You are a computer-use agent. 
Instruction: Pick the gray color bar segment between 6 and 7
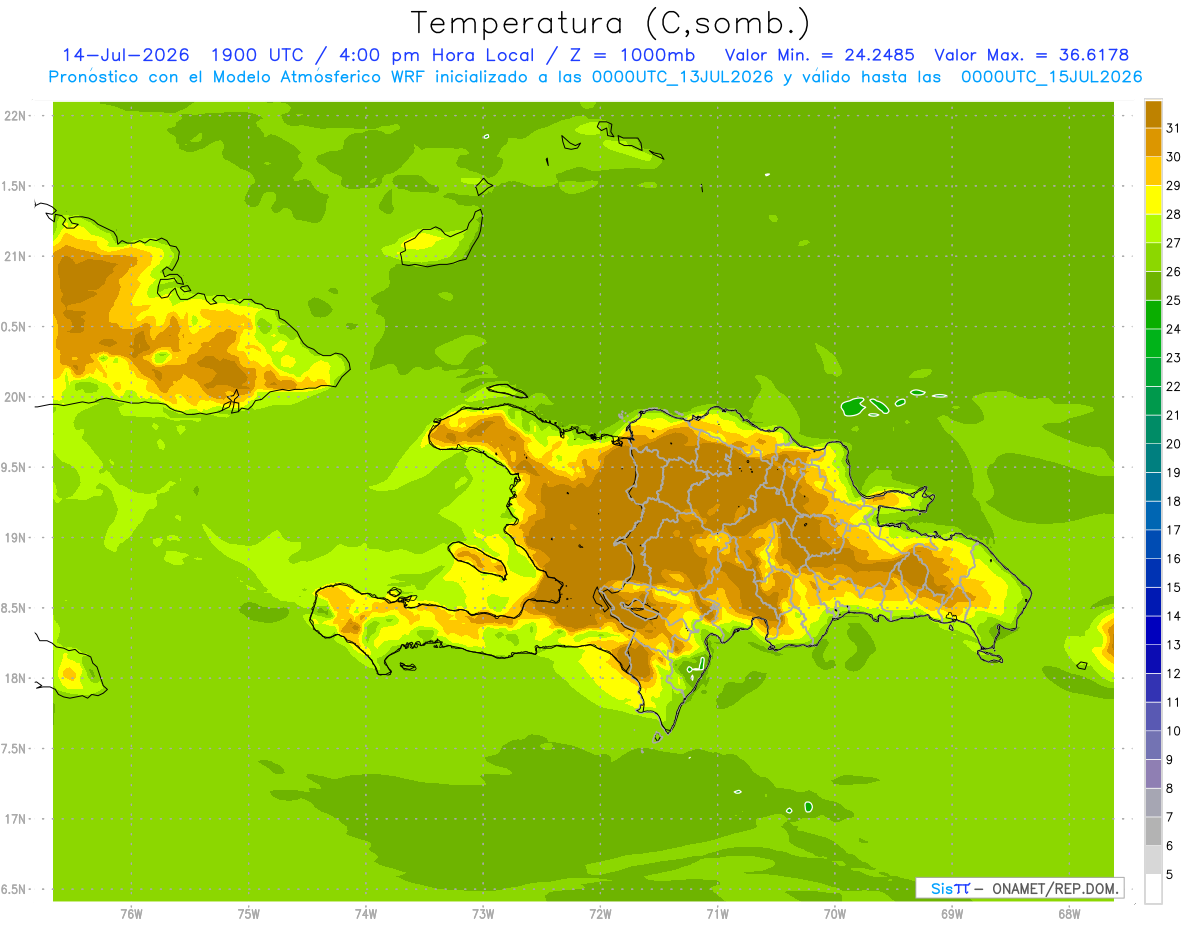1153,832
